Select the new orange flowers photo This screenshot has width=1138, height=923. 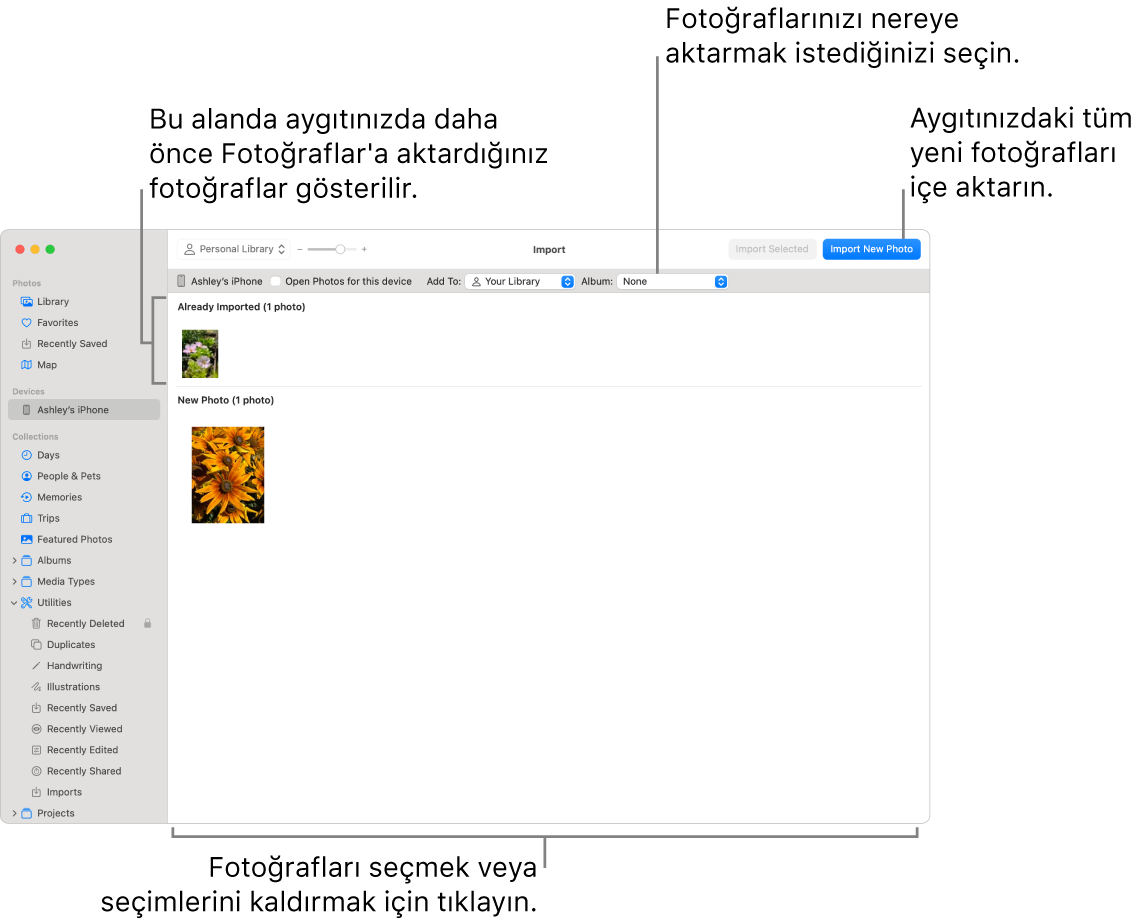(x=228, y=475)
